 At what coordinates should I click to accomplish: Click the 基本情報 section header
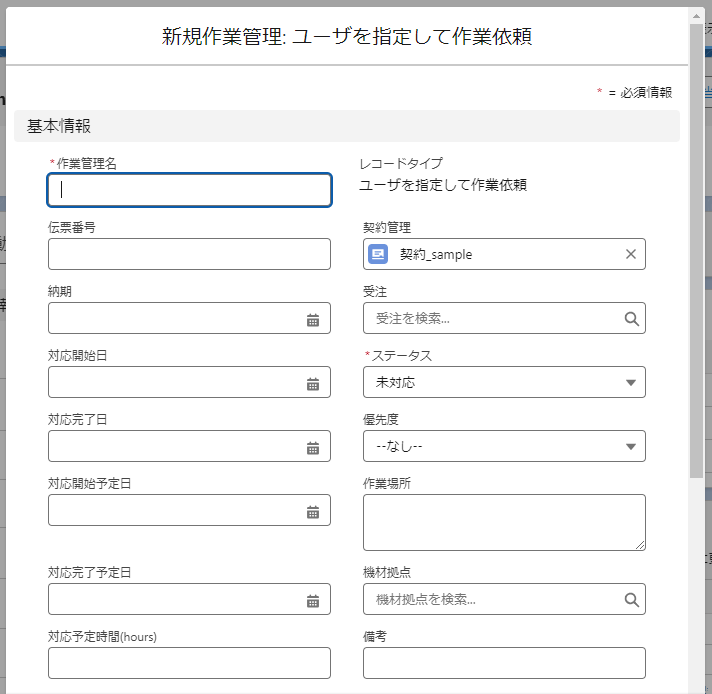346,126
